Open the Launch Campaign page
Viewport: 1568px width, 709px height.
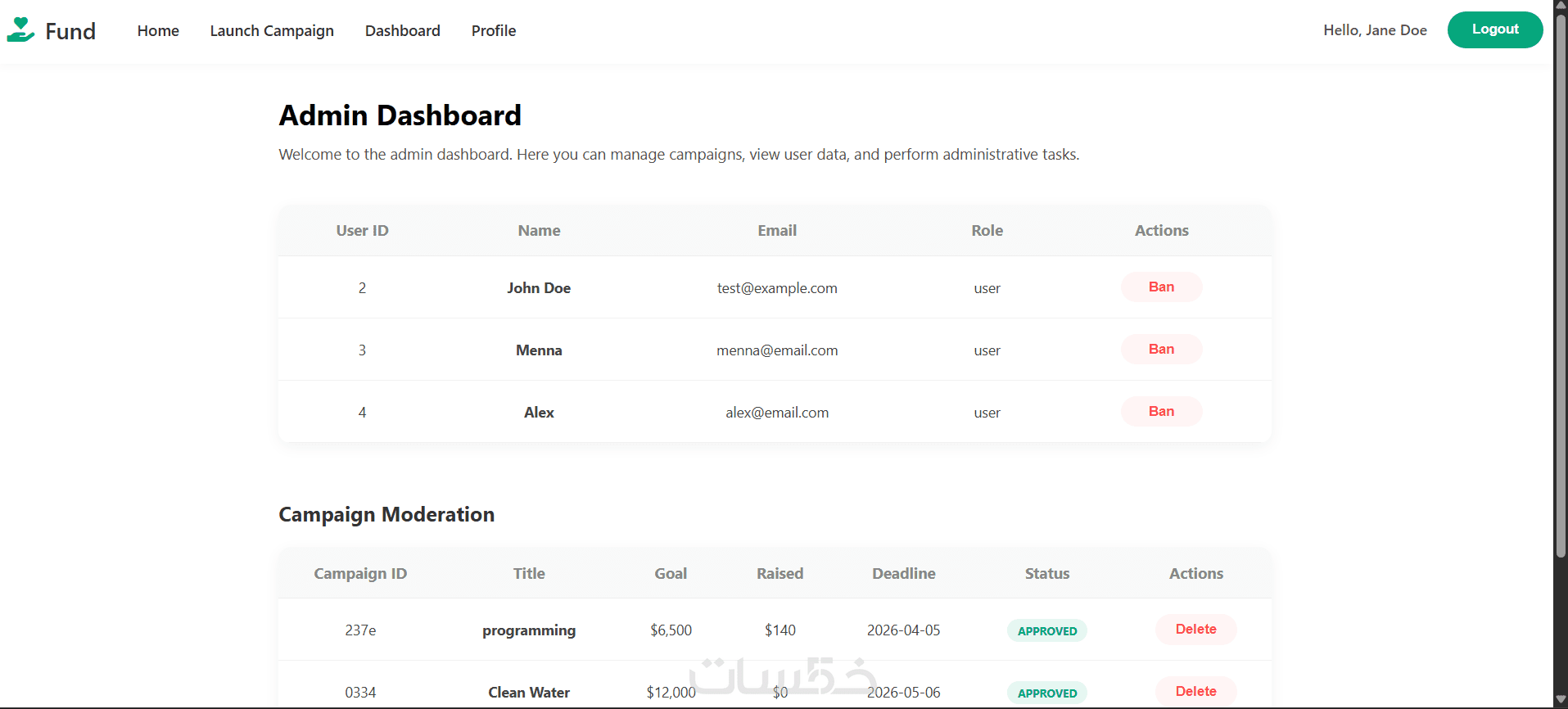[x=272, y=31]
